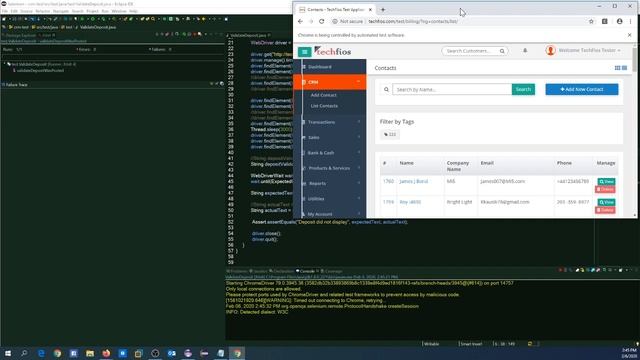640x360 pixels.
Task: Select List Contacts under CRM
Action: (324, 106)
